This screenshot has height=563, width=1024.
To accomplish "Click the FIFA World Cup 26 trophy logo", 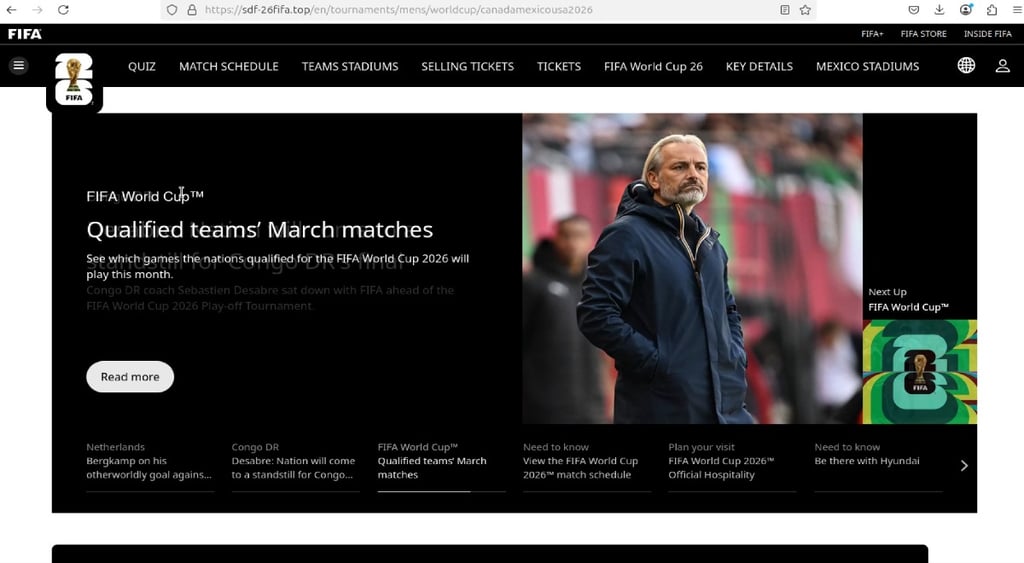I will [x=74, y=79].
